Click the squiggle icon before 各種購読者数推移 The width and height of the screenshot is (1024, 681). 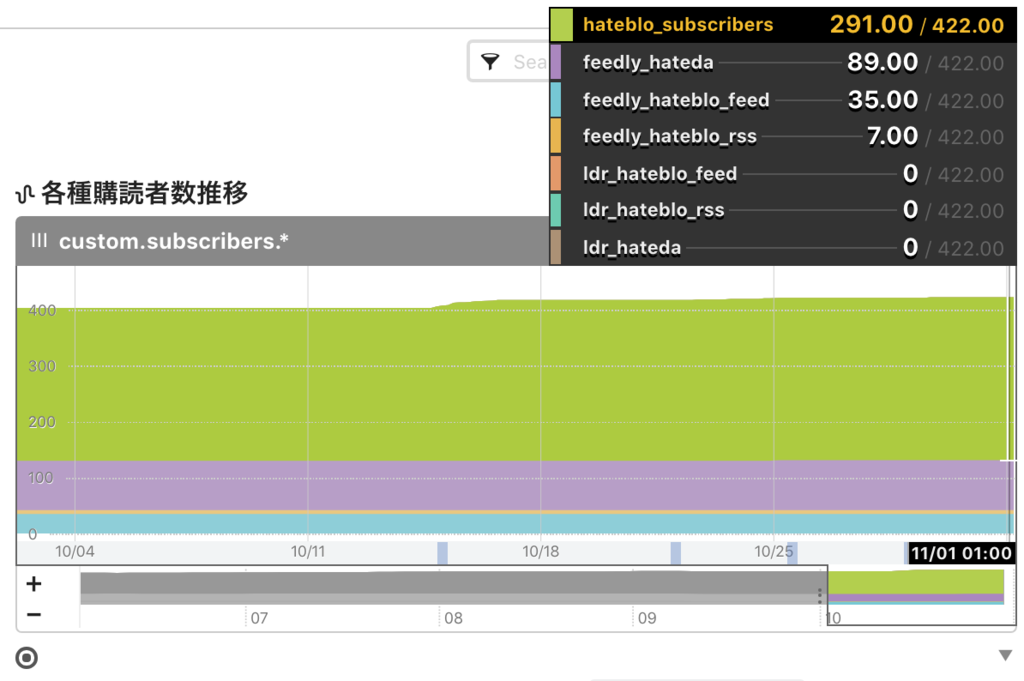coord(25,194)
